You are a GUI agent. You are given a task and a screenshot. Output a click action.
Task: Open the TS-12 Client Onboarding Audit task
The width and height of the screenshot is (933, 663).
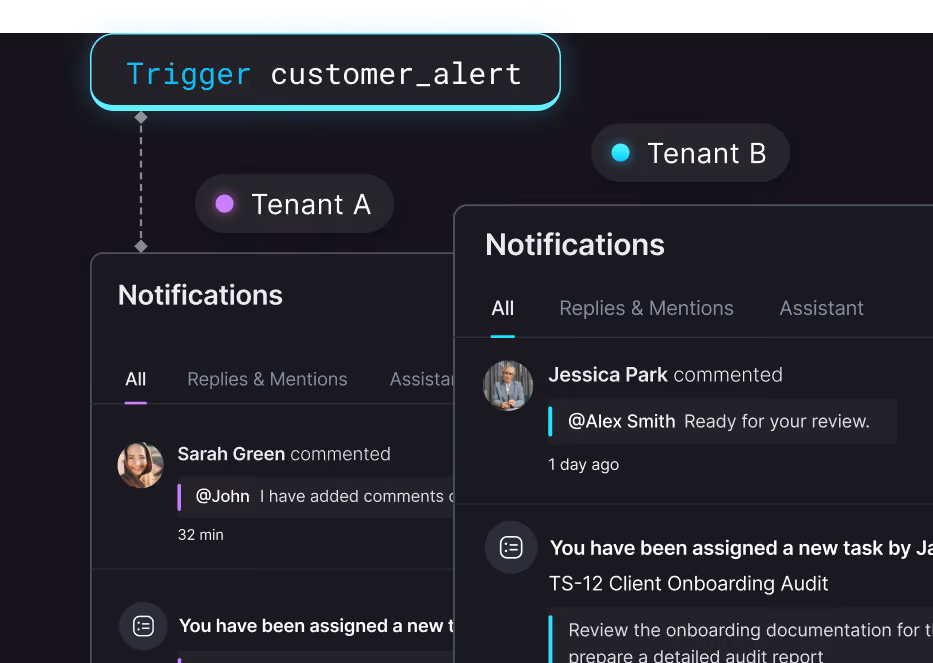(688, 583)
